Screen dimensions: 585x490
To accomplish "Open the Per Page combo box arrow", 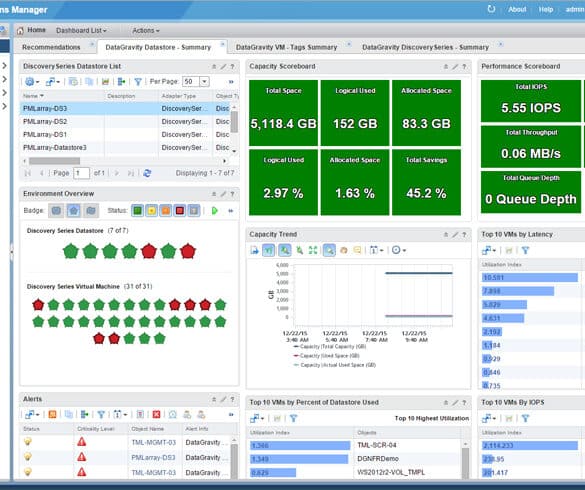I will pos(204,81).
